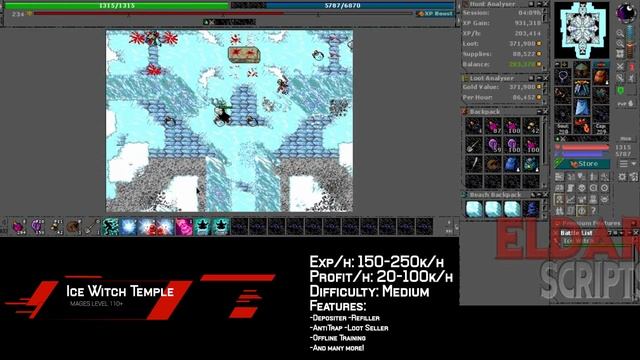Select the armor equipment slot

582,88
